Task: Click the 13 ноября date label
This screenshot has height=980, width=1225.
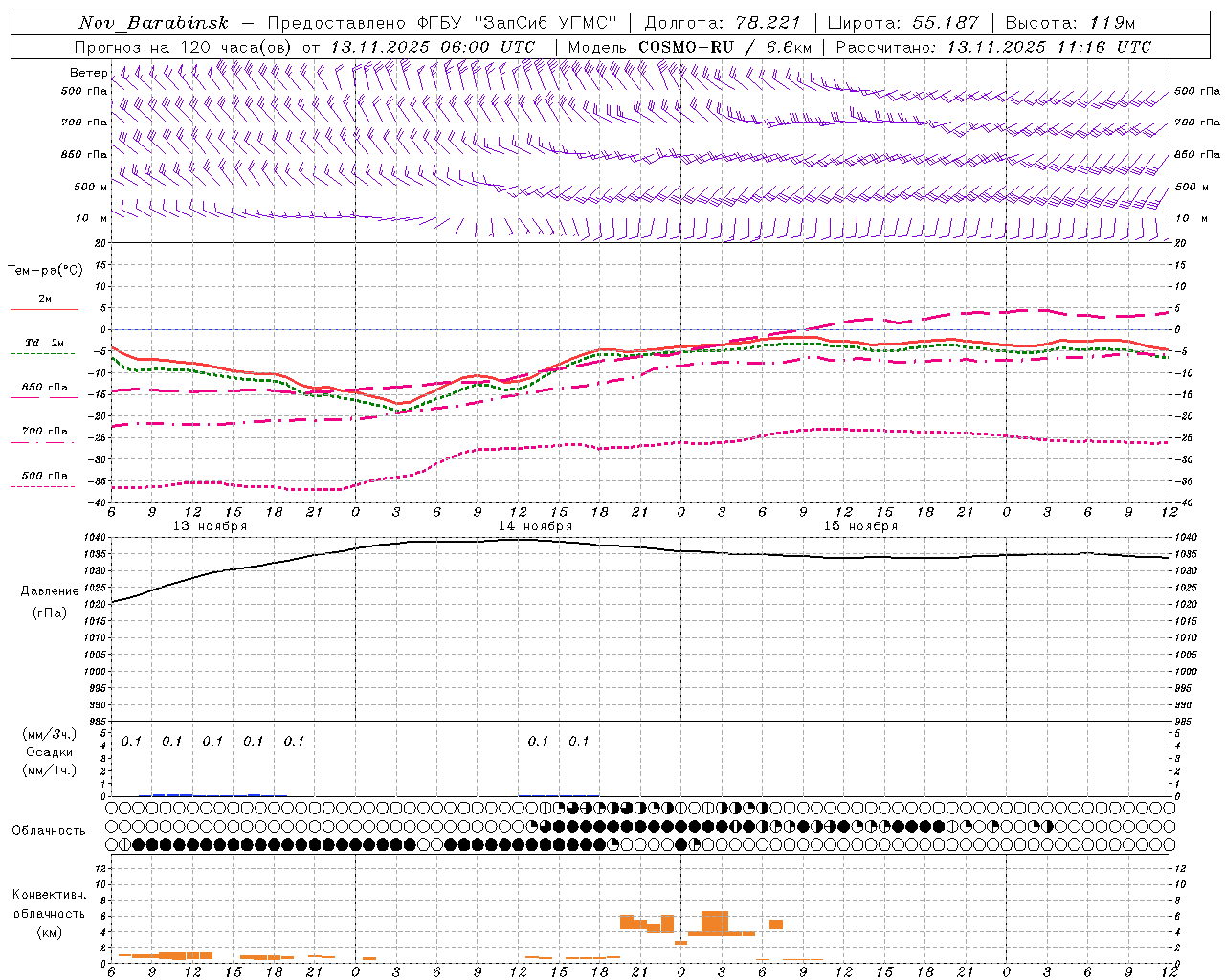Action: tap(210, 526)
